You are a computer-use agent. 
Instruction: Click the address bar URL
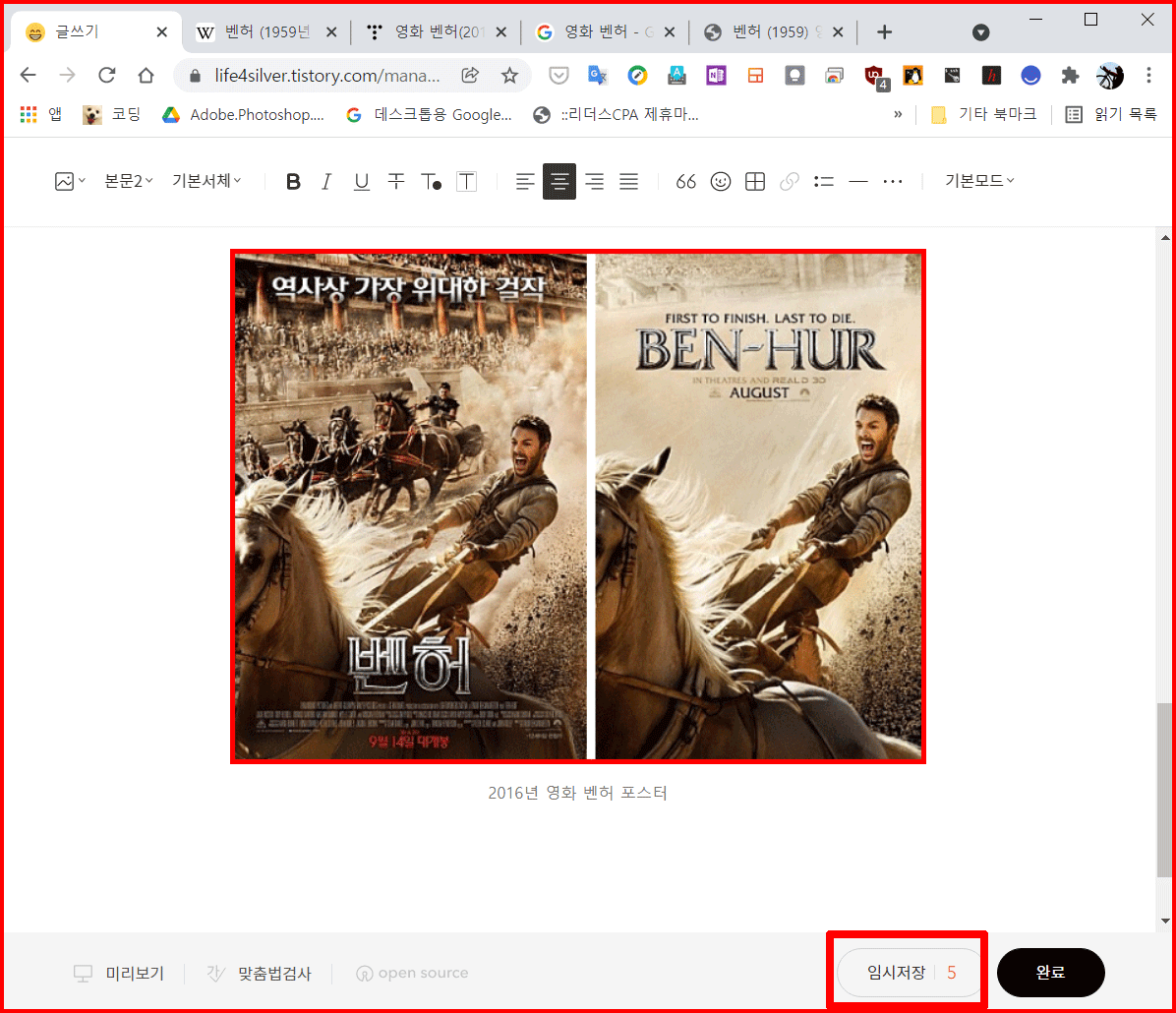click(327, 76)
